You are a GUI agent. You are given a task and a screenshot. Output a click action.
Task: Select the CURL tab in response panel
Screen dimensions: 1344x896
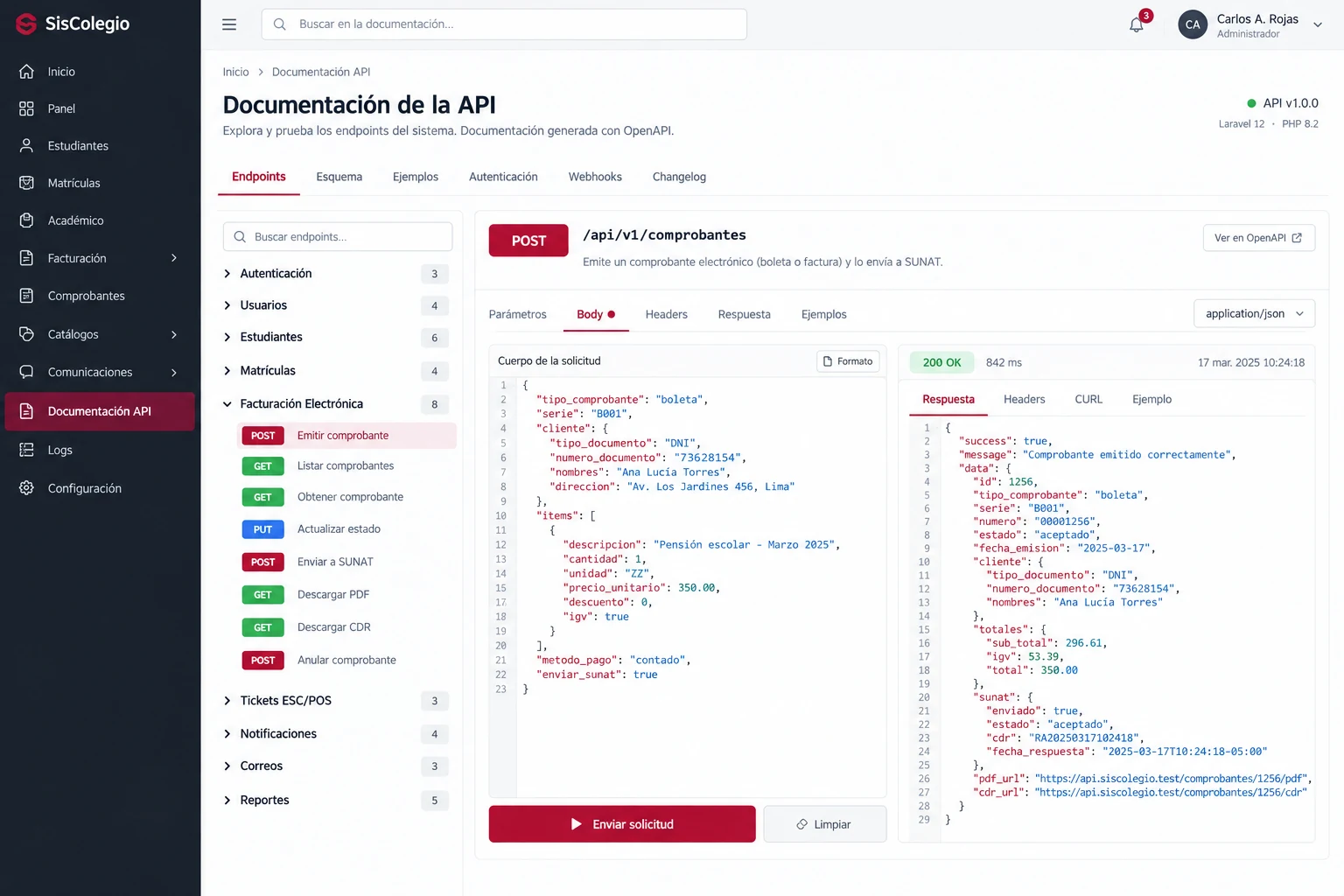pyautogui.click(x=1088, y=399)
